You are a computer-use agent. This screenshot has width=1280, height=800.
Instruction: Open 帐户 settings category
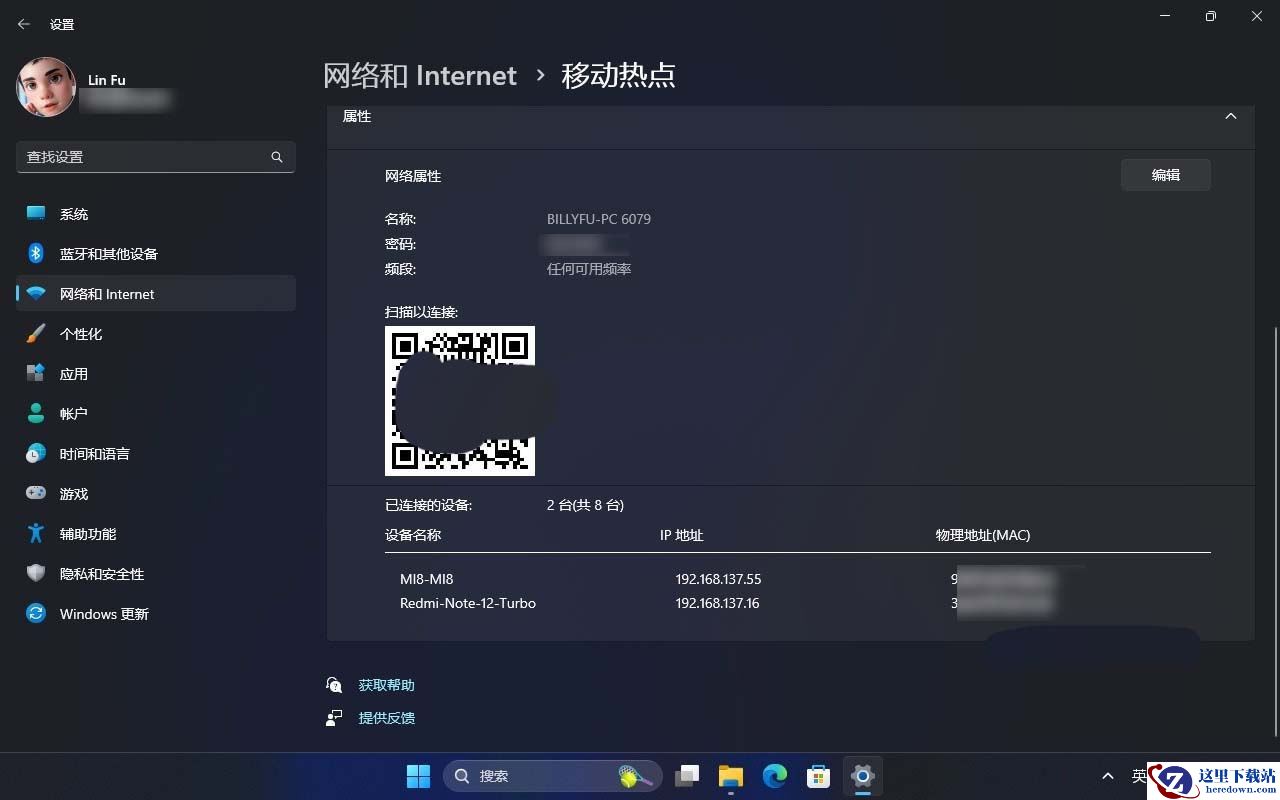(x=156, y=414)
